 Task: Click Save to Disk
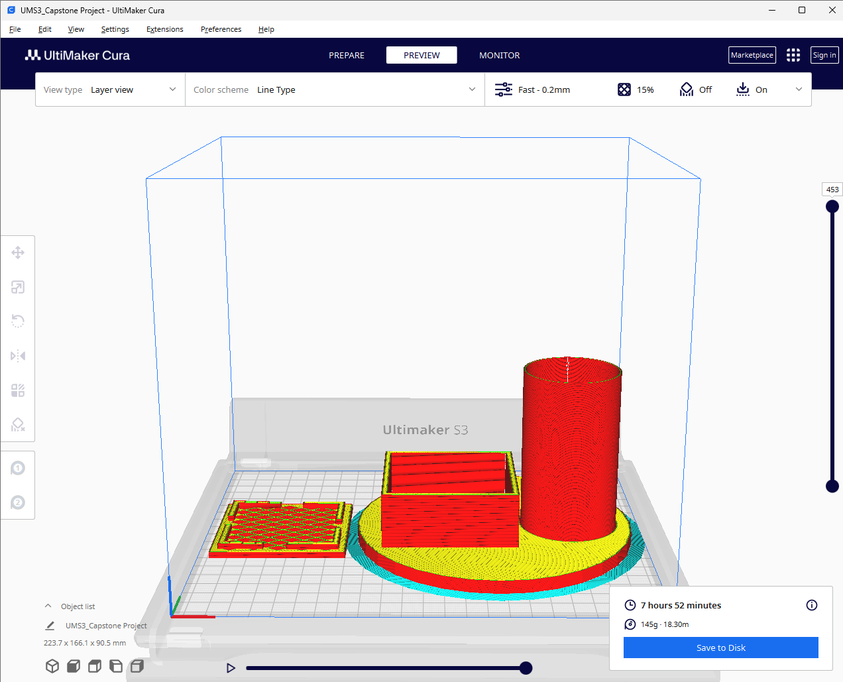pos(720,648)
